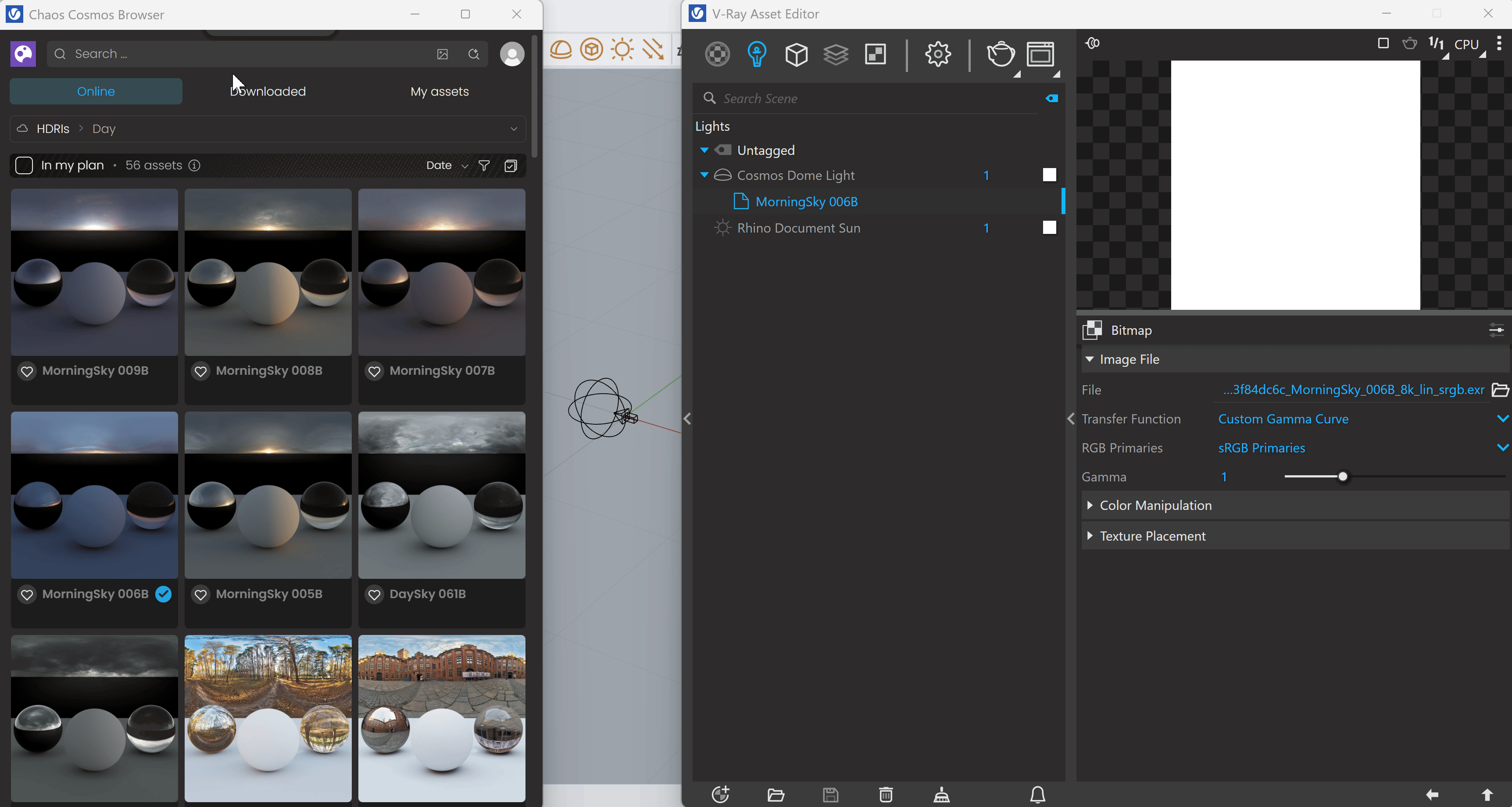This screenshot has width=1512, height=807.
Task: Click the Cosmos home logo icon
Action: [x=23, y=54]
